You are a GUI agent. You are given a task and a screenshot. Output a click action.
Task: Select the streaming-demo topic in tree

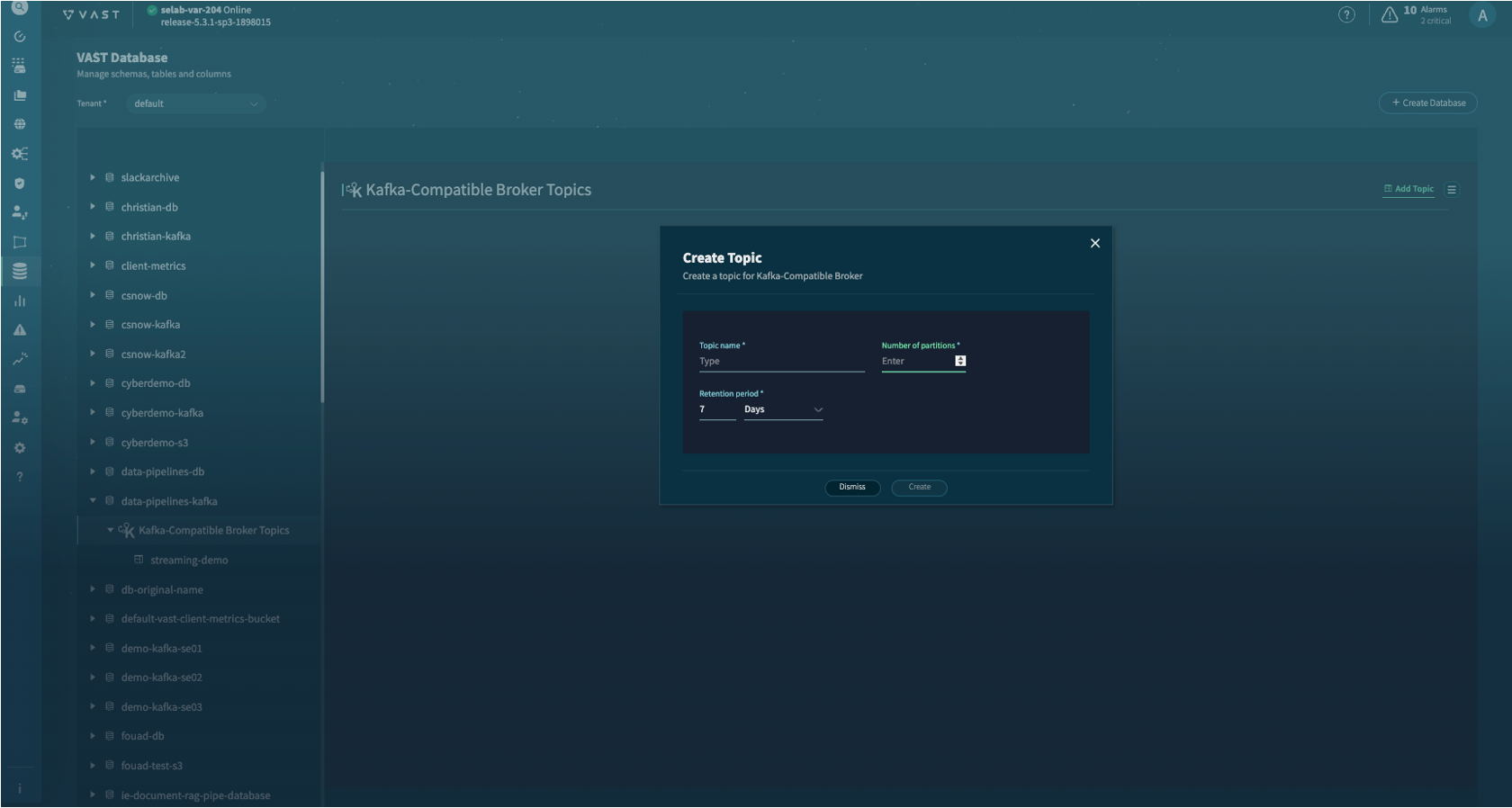coord(189,560)
